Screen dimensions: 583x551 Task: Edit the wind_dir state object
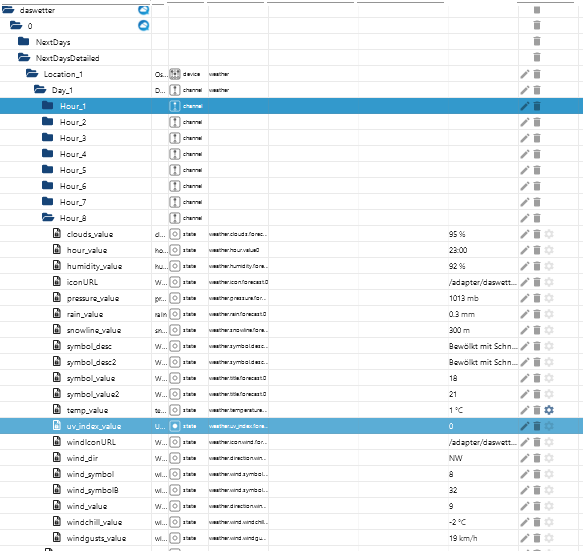(524, 458)
